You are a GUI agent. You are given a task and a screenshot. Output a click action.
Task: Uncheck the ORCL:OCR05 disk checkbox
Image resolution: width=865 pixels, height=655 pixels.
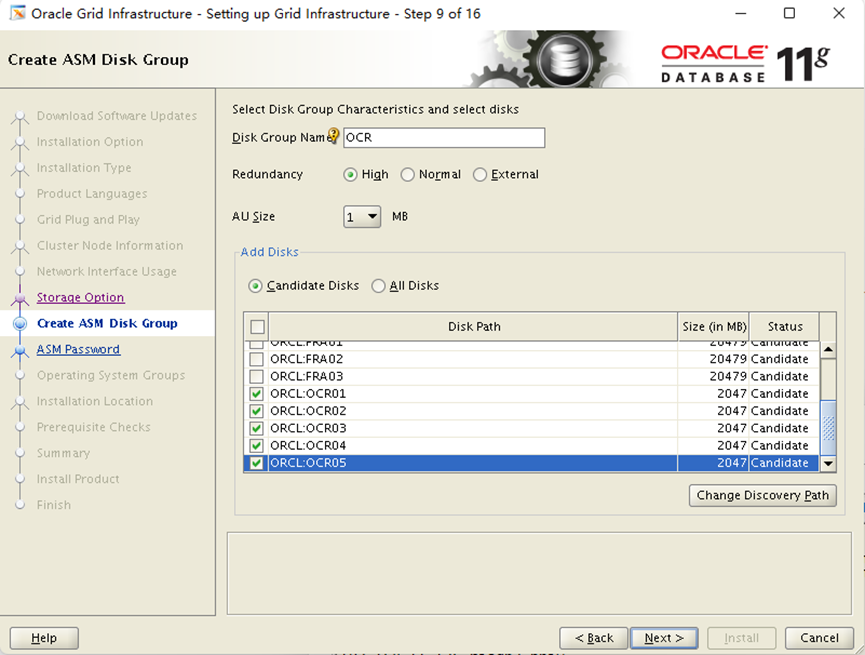coord(257,463)
